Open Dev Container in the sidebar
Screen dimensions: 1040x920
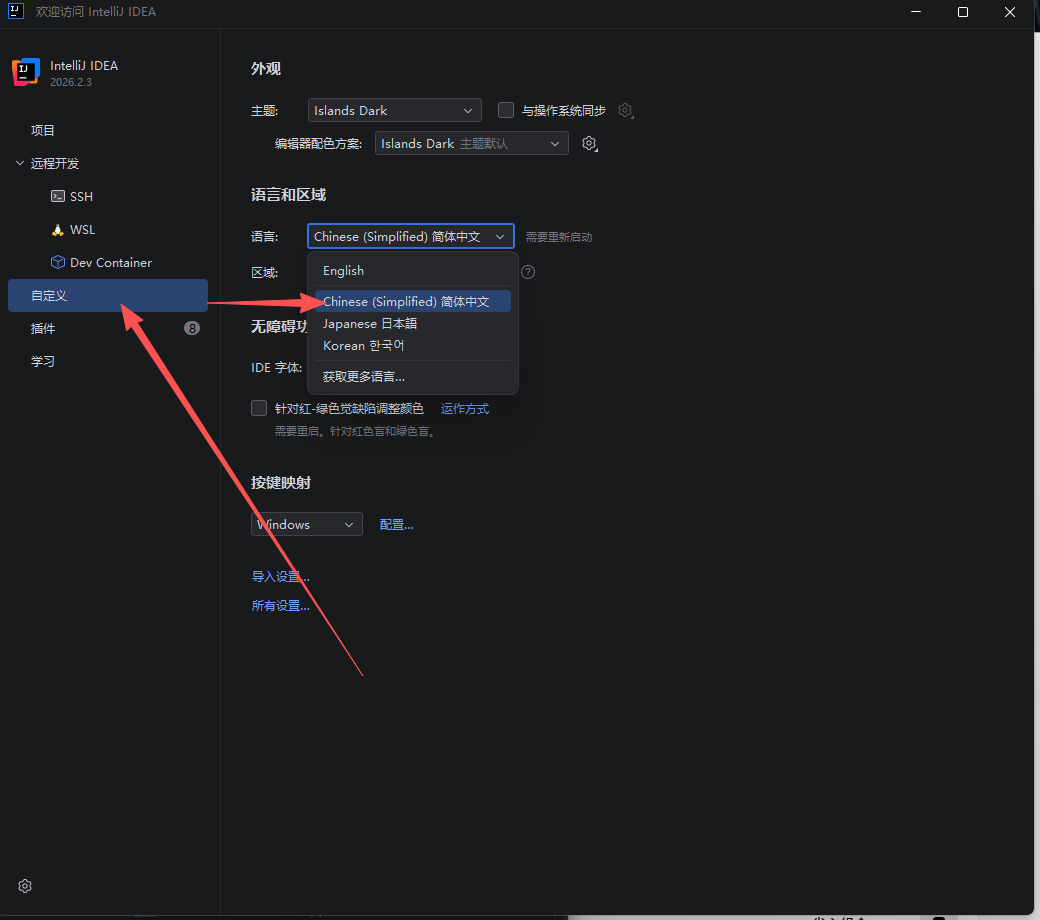(x=101, y=263)
